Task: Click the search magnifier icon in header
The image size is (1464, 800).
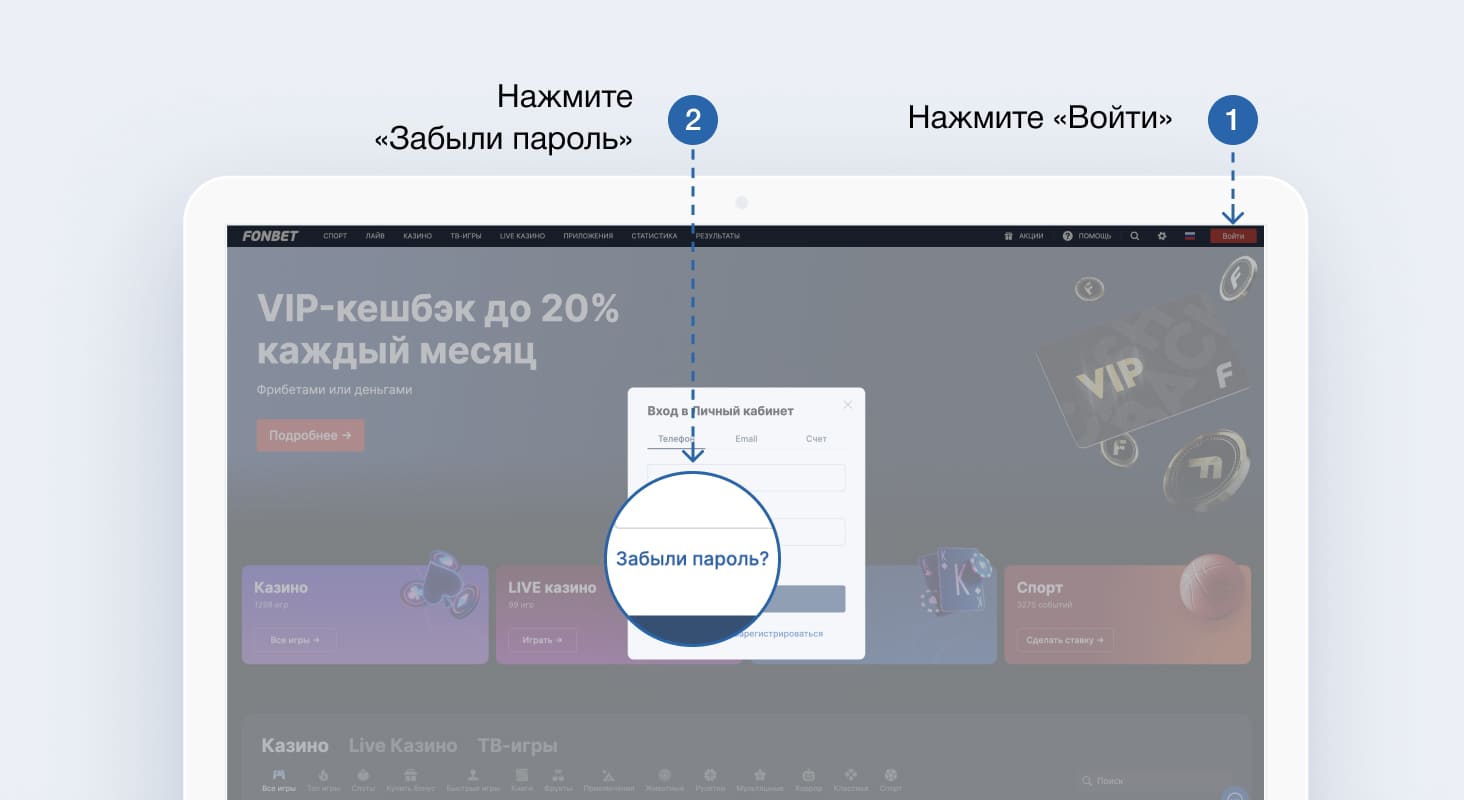Action: click(x=1134, y=236)
